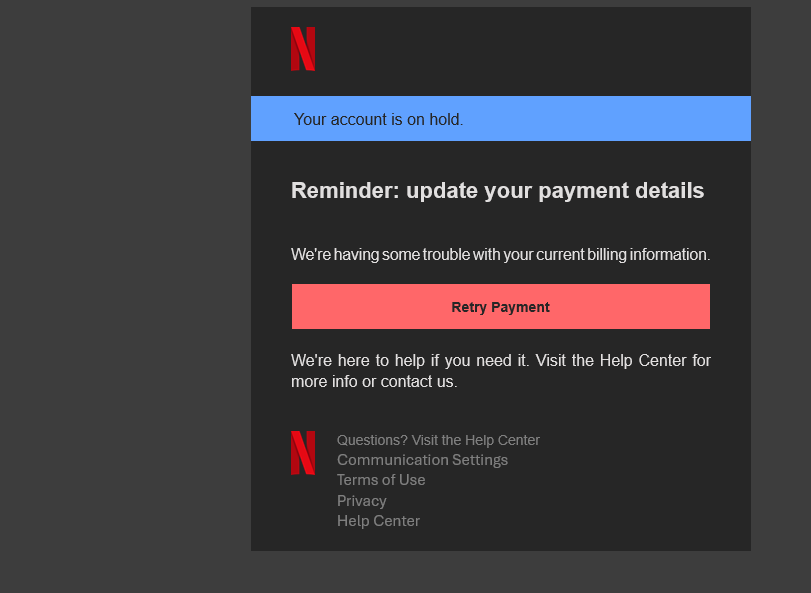Image resolution: width=811 pixels, height=593 pixels.
Task: Click the Netflix logo at the email header
Action: tap(303, 49)
